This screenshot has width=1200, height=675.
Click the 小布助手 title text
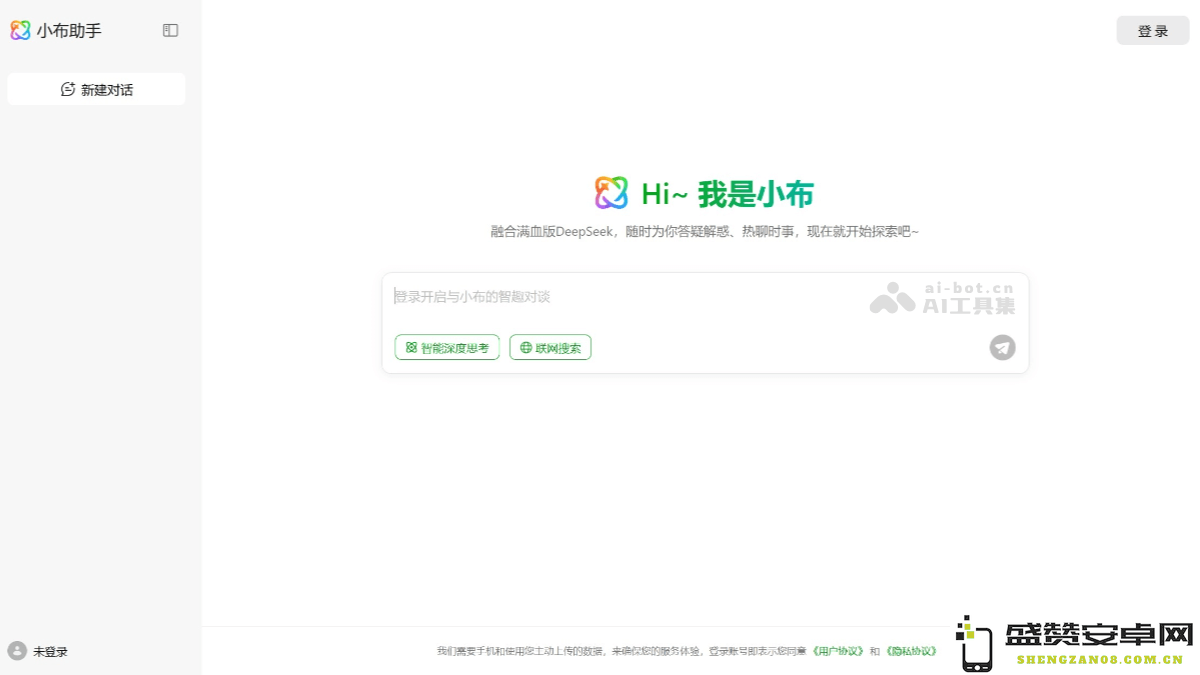(69, 31)
